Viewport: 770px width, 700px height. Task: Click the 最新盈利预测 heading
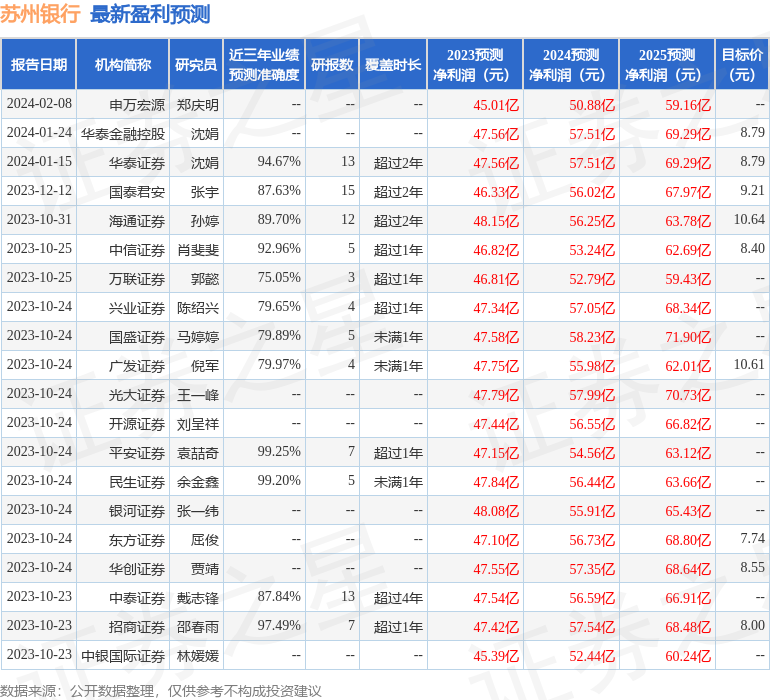tap(150, 14)
